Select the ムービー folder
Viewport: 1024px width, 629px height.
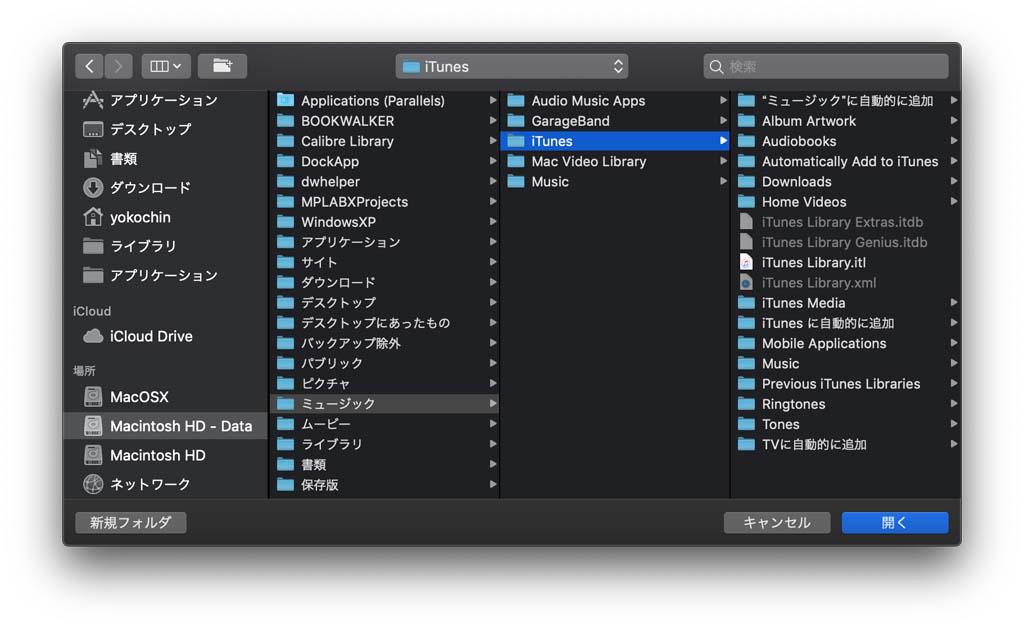tap(385, 424)
